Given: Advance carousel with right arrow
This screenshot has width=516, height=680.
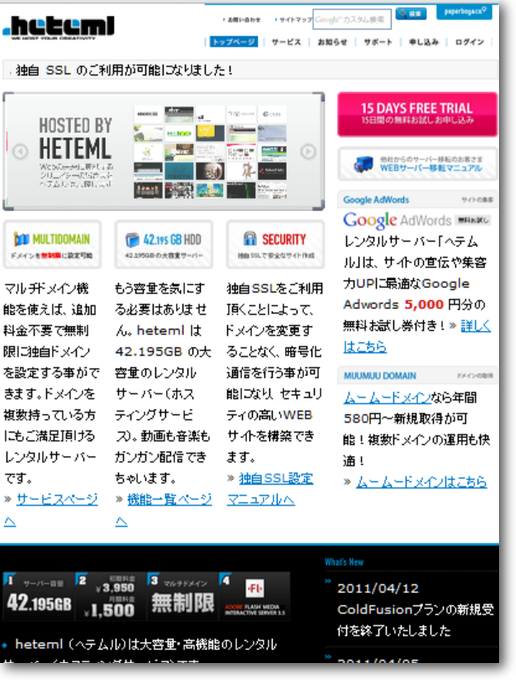Looking at the screenshot, I should click(x=308, y=151).
